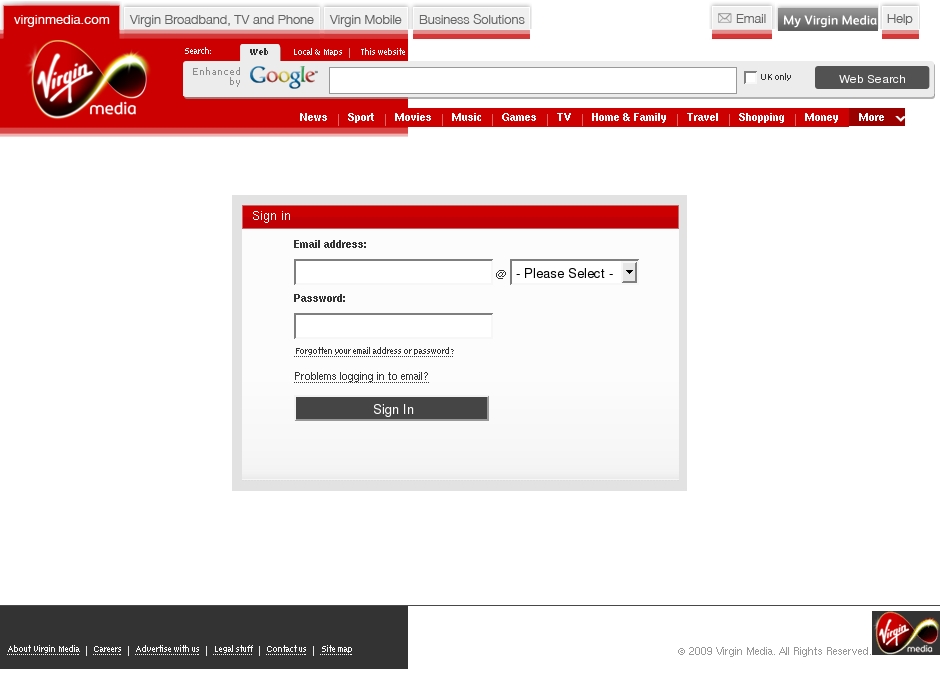
Task: Open the Help tab
Action: pos(900,19)
